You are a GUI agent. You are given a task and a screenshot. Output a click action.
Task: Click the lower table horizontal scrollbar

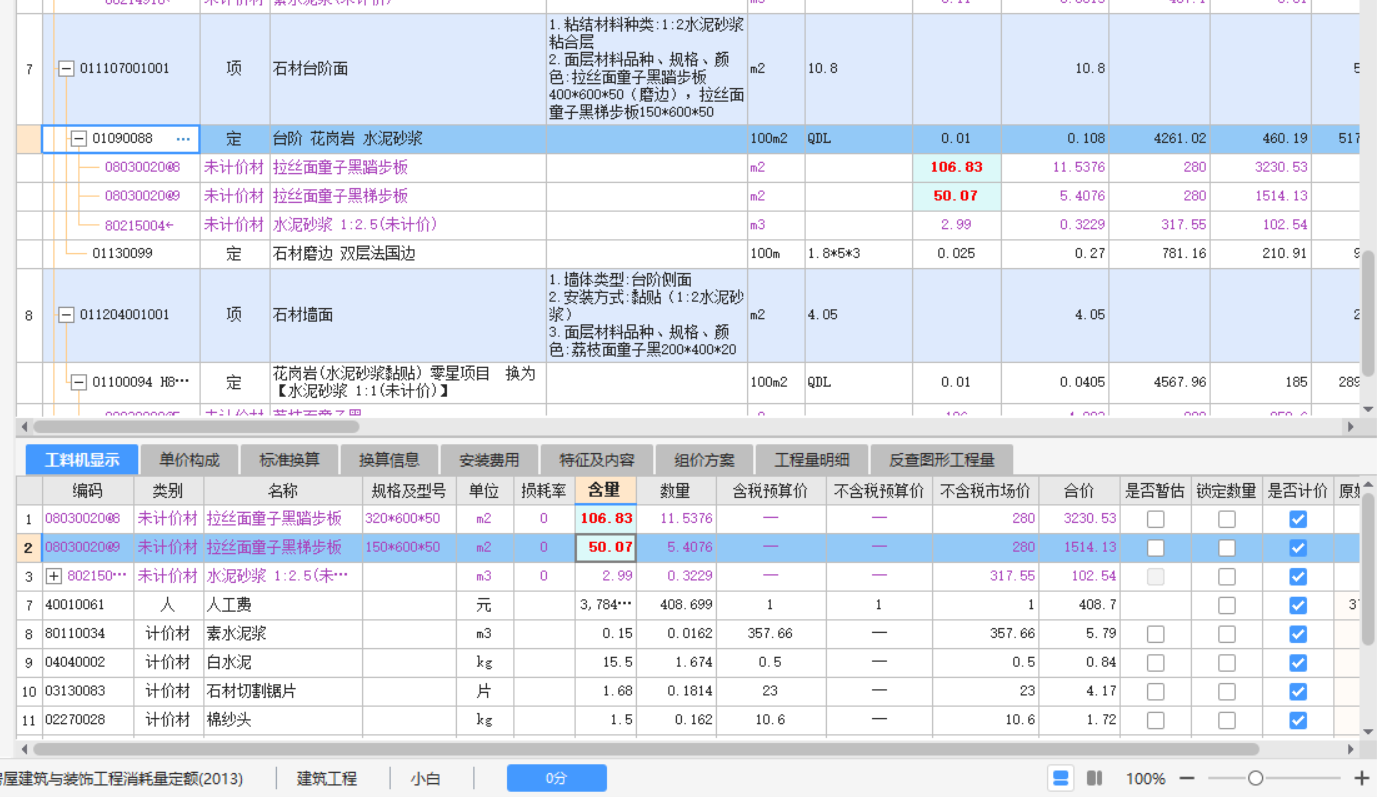click(645, 748)
